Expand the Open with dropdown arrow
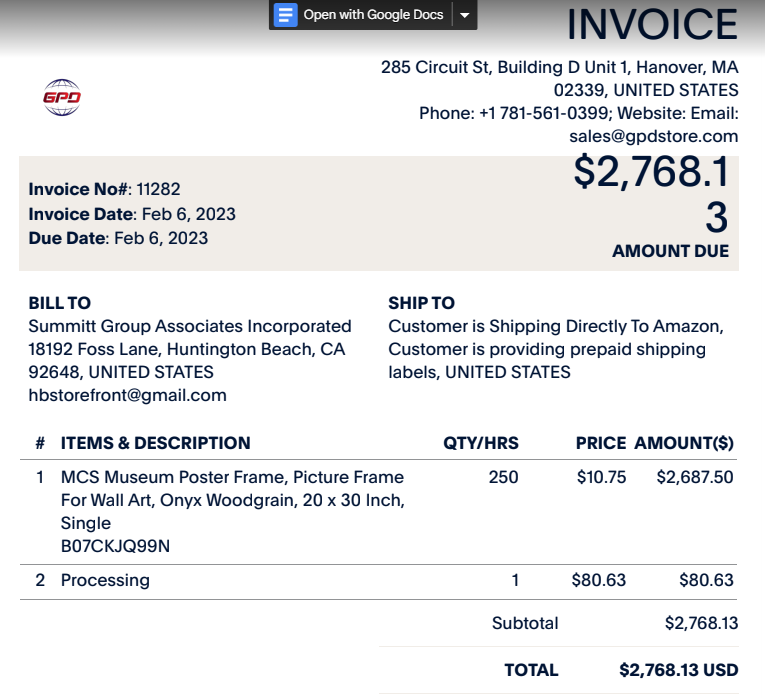The width and height of the screenshot is (765, 698). point(465,15)
